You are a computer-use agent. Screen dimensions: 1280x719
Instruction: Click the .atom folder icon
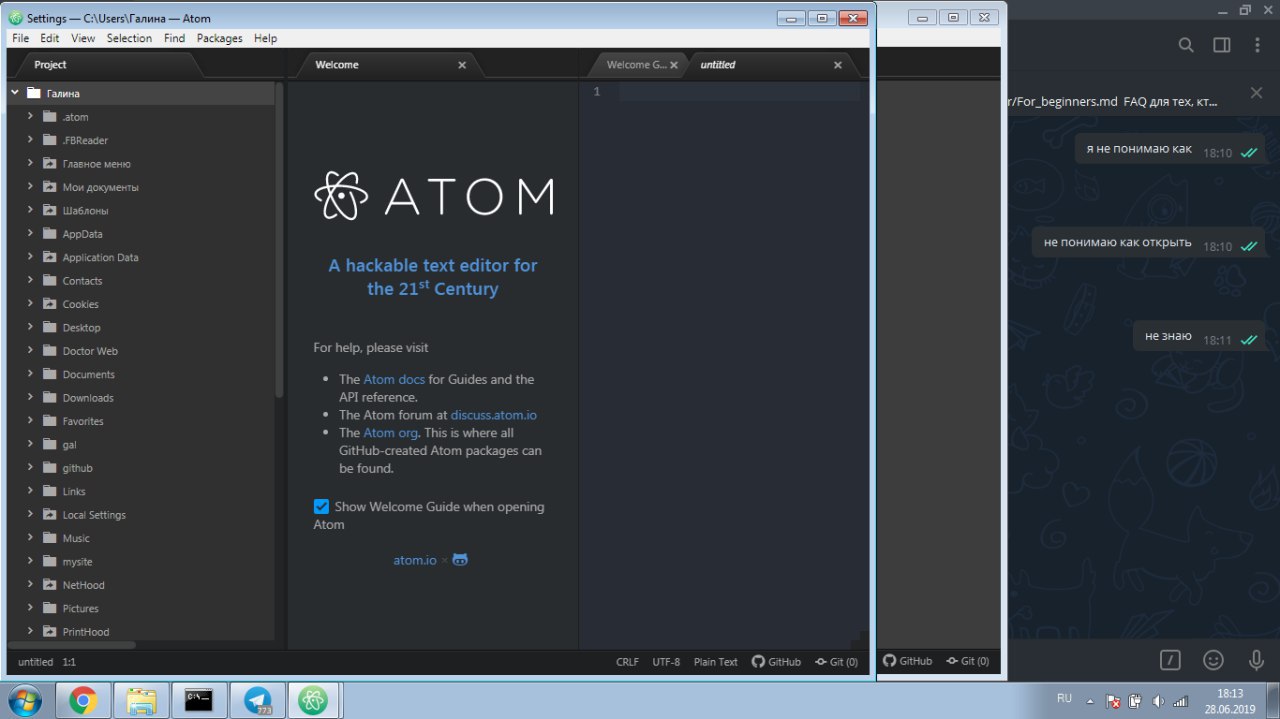tap(50, 117)
